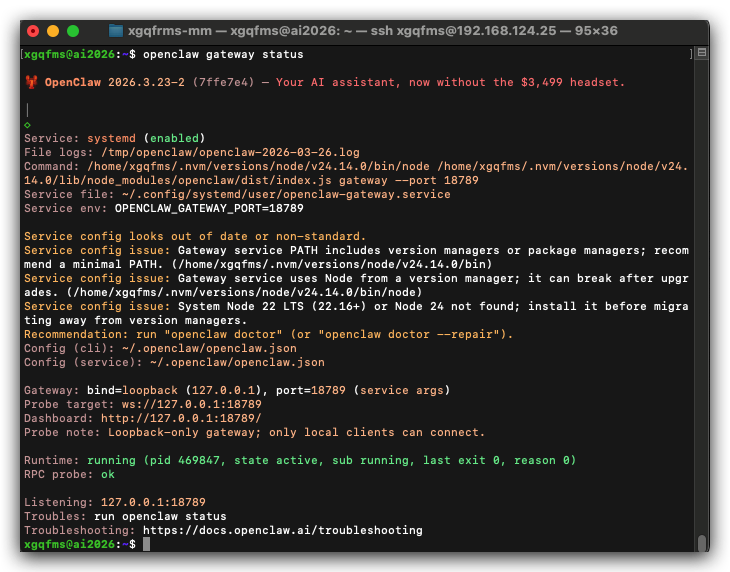This screenshot has width=730, height=572.
Task: Click the window title text in title bar
Action: 372,31
